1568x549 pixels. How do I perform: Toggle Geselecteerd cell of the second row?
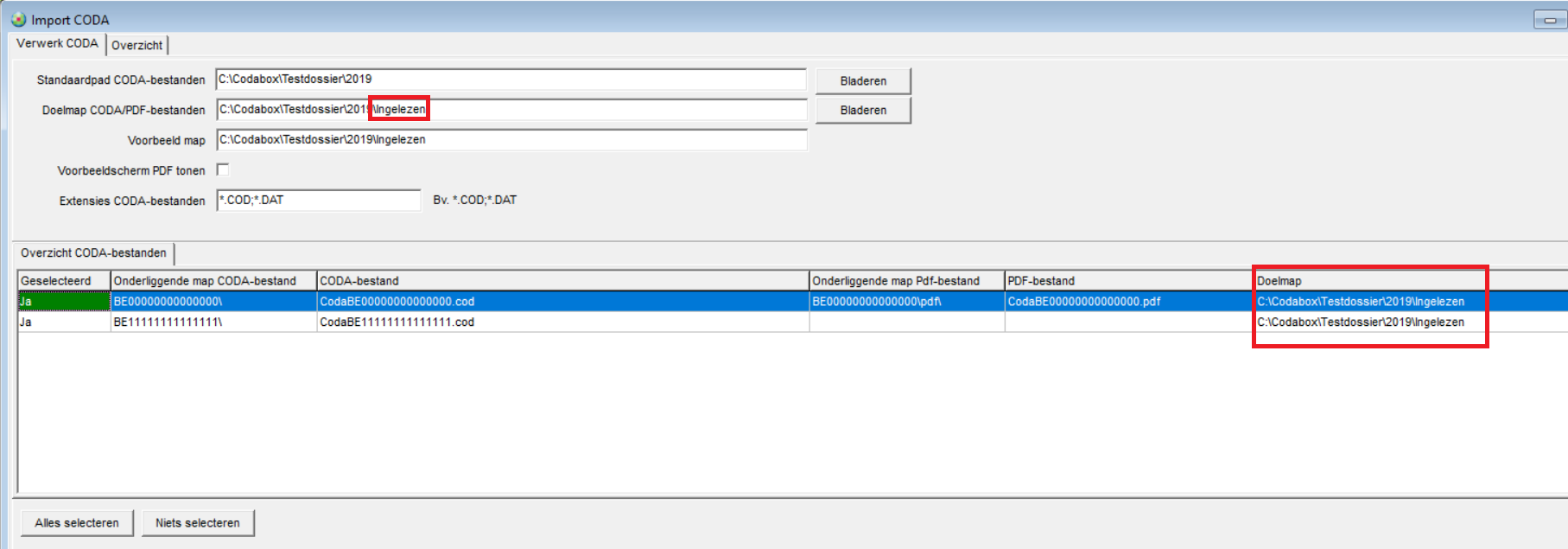(x=63, y=322)
